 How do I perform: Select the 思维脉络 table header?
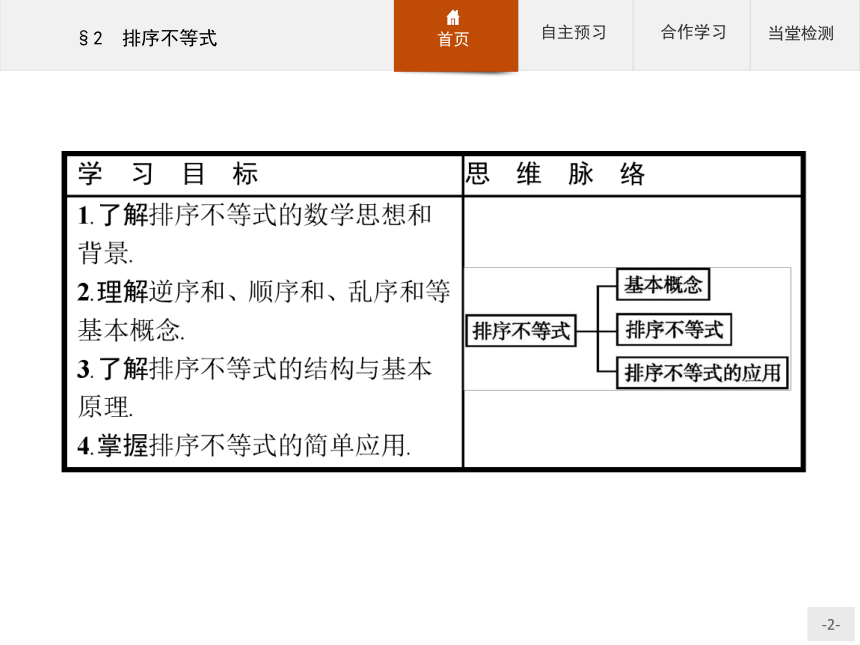[555, 174]
